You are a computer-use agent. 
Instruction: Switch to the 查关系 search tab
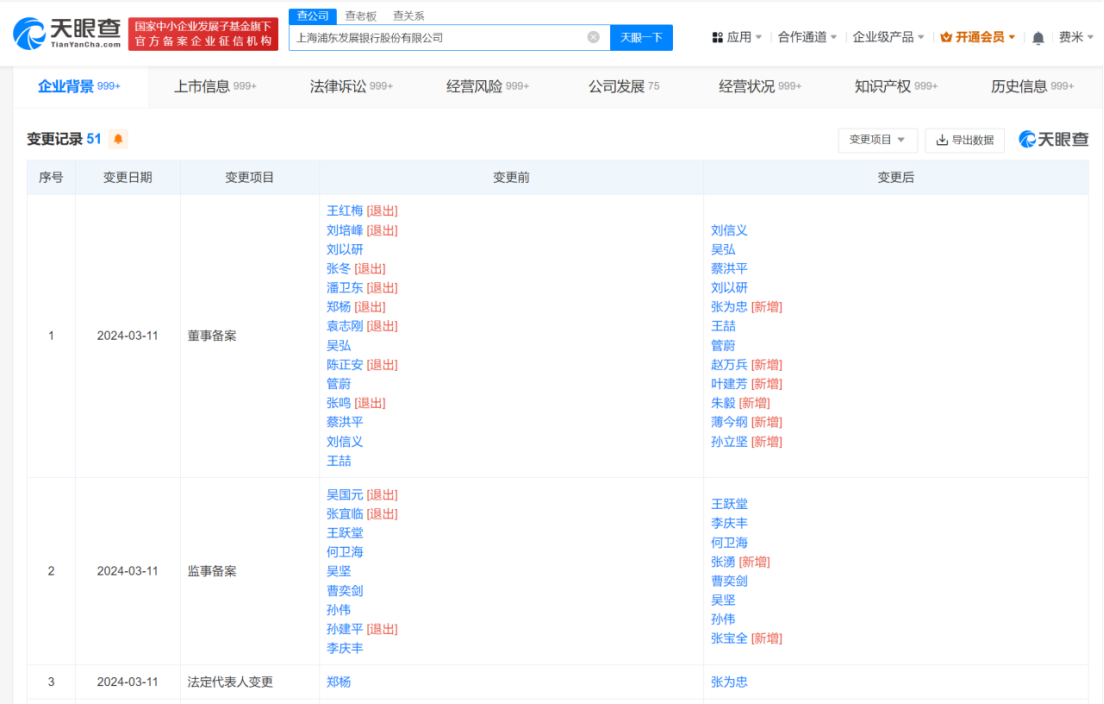408,15
